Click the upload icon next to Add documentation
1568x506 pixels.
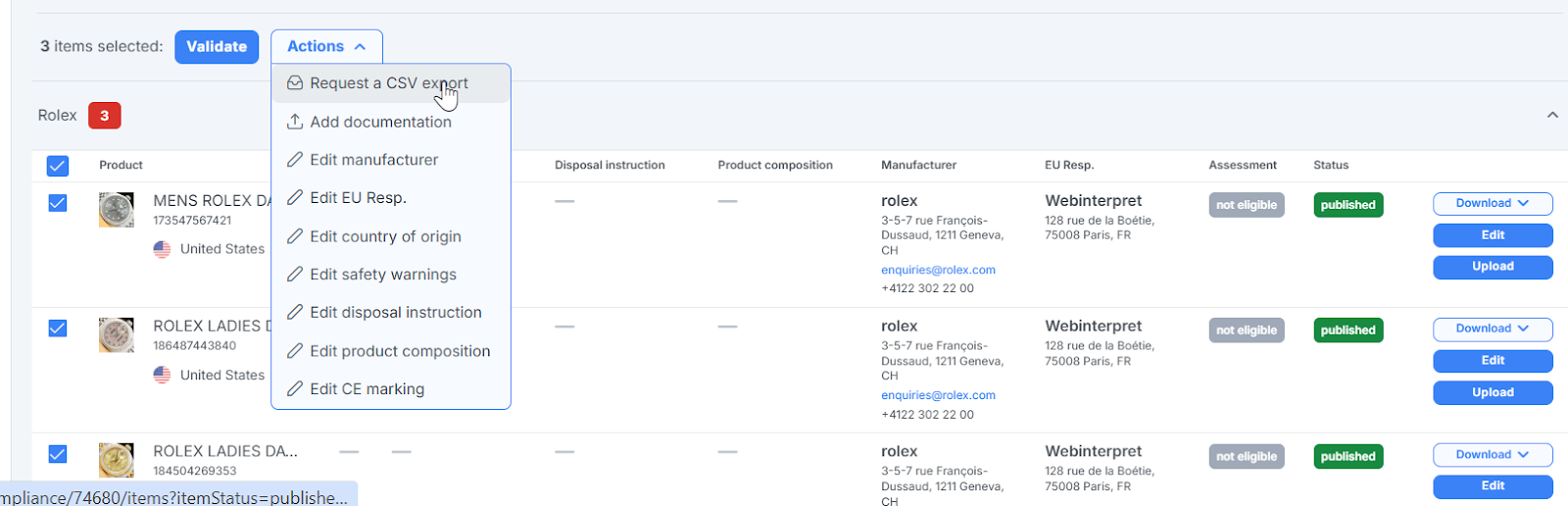click(x=294, y=122)
